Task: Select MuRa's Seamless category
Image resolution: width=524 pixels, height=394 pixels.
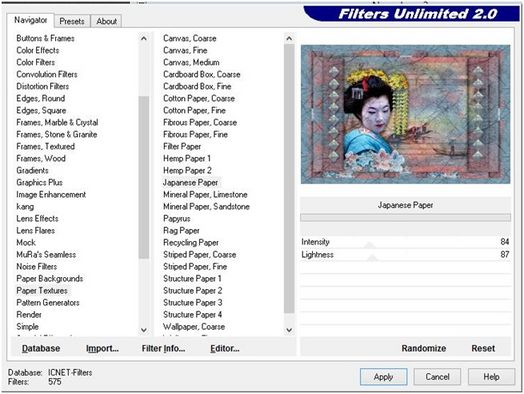Action: [x=46, y=255]
